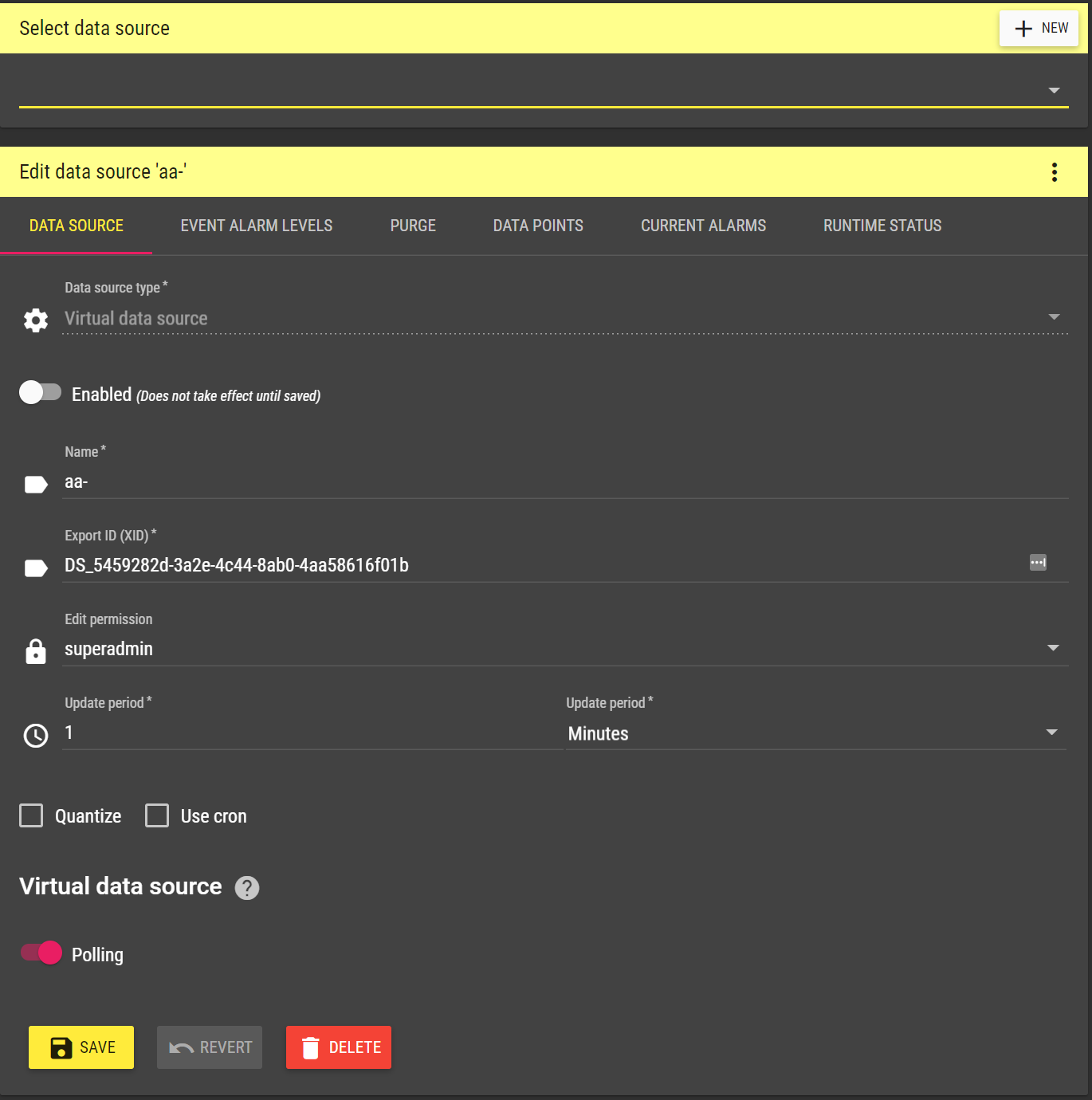Open the Virtual data source help icon
Viewport: 1092px width, 1100px height.
pos(247,888)
